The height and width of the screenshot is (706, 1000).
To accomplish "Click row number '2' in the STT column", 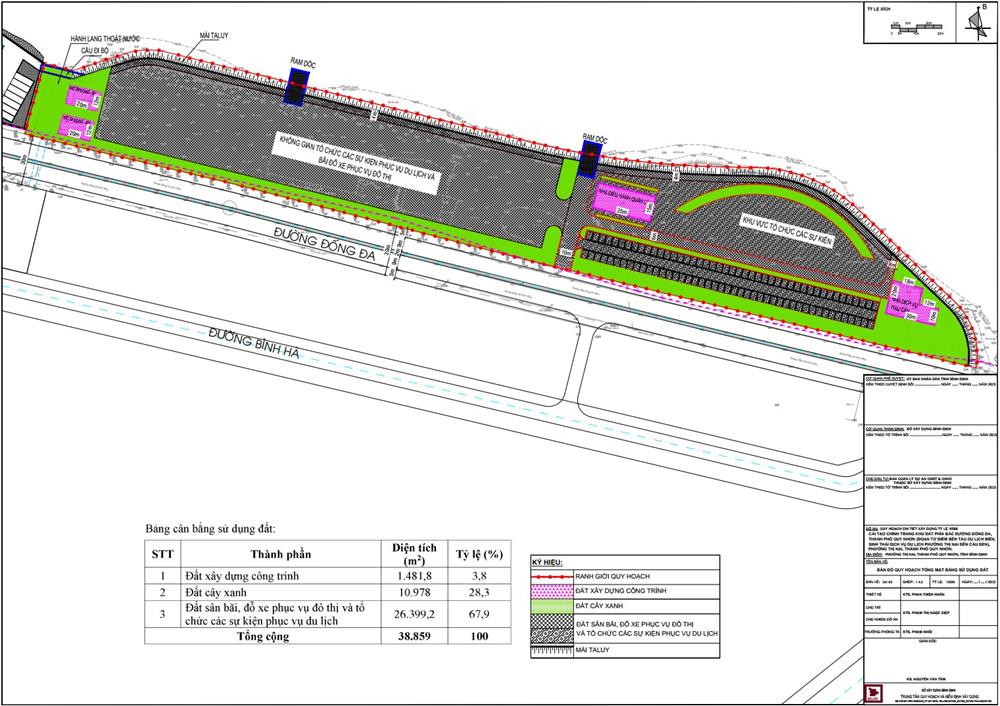I will tap(163, 592).
